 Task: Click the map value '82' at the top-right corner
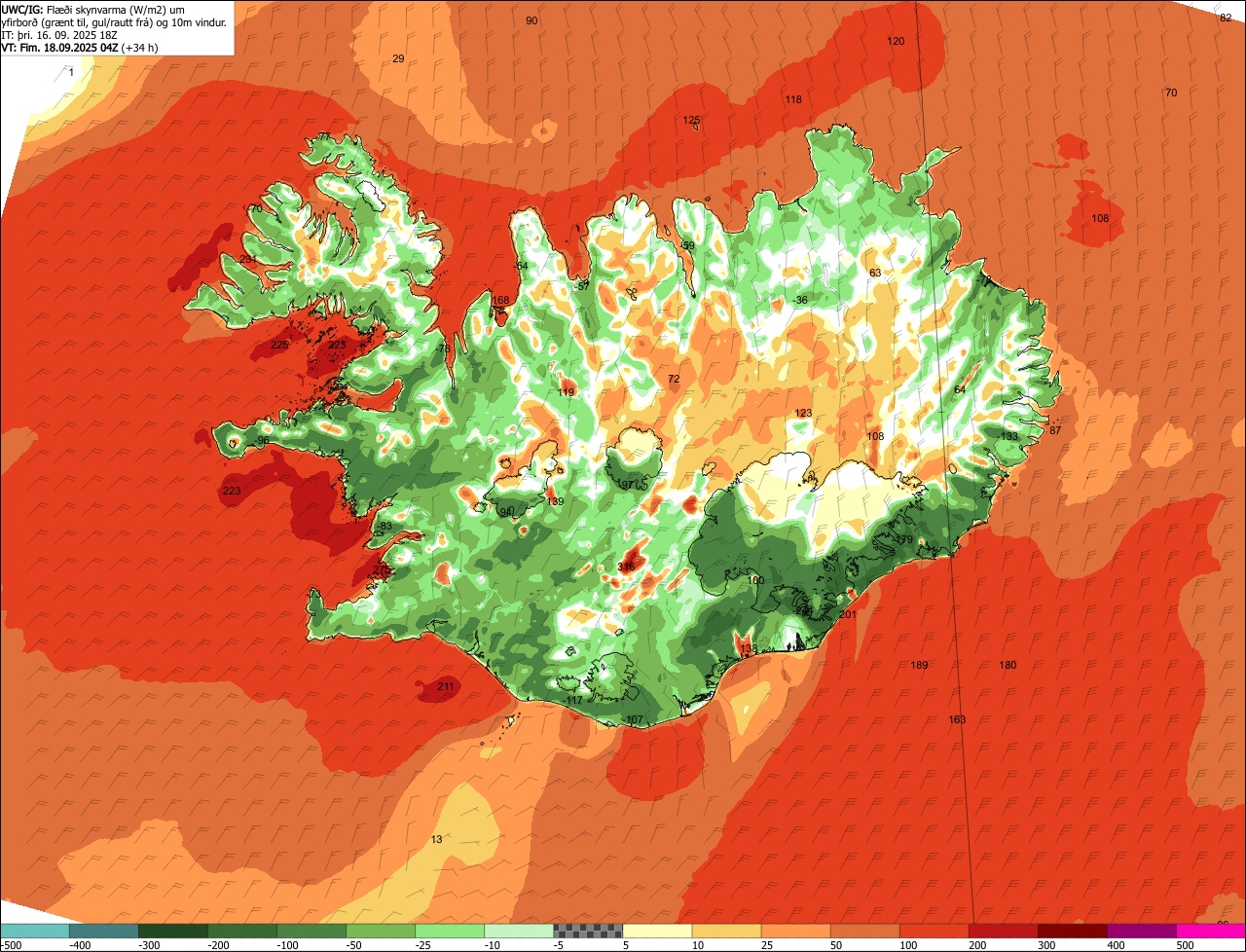(x=1226, y=17)
